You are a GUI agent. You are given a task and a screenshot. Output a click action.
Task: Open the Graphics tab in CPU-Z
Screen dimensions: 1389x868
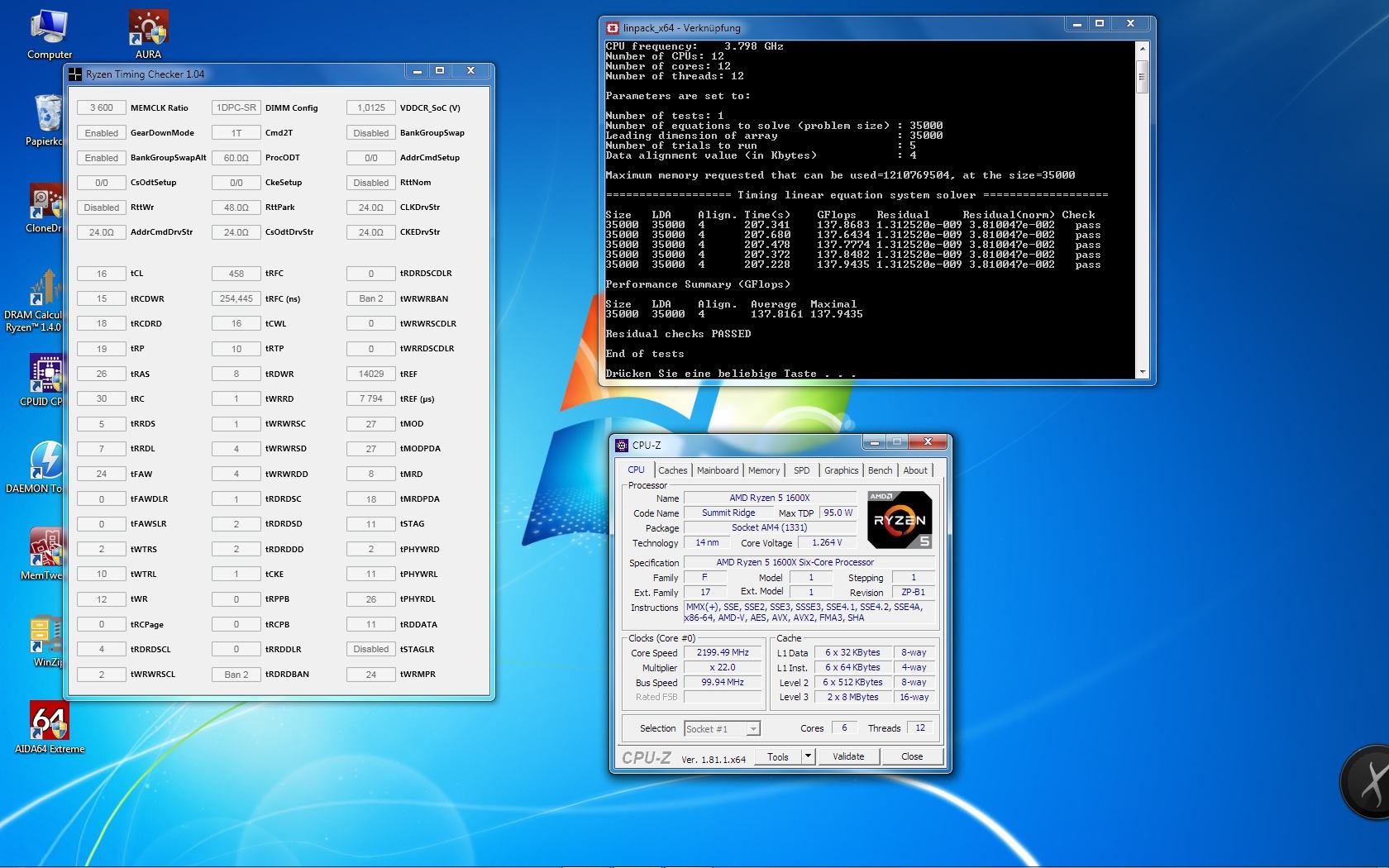coord(841,470)
